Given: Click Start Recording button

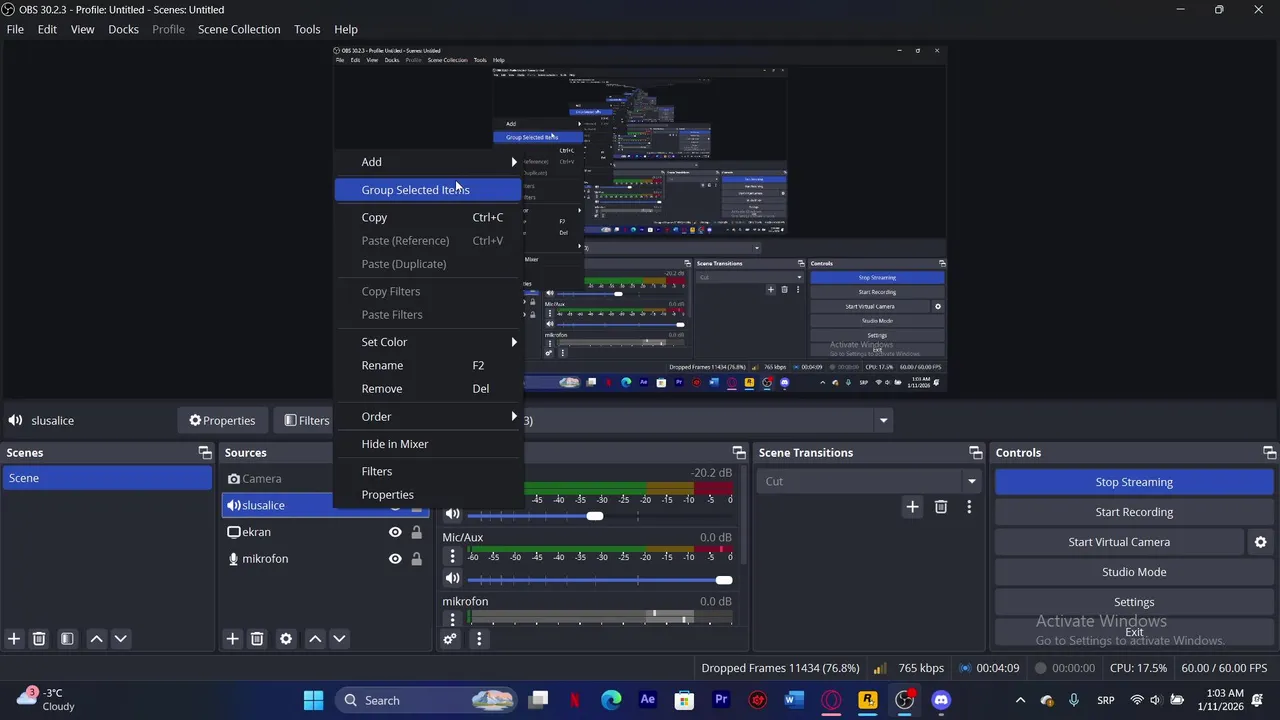Looking at the screenshot, I should click(x=1134, y=512).
